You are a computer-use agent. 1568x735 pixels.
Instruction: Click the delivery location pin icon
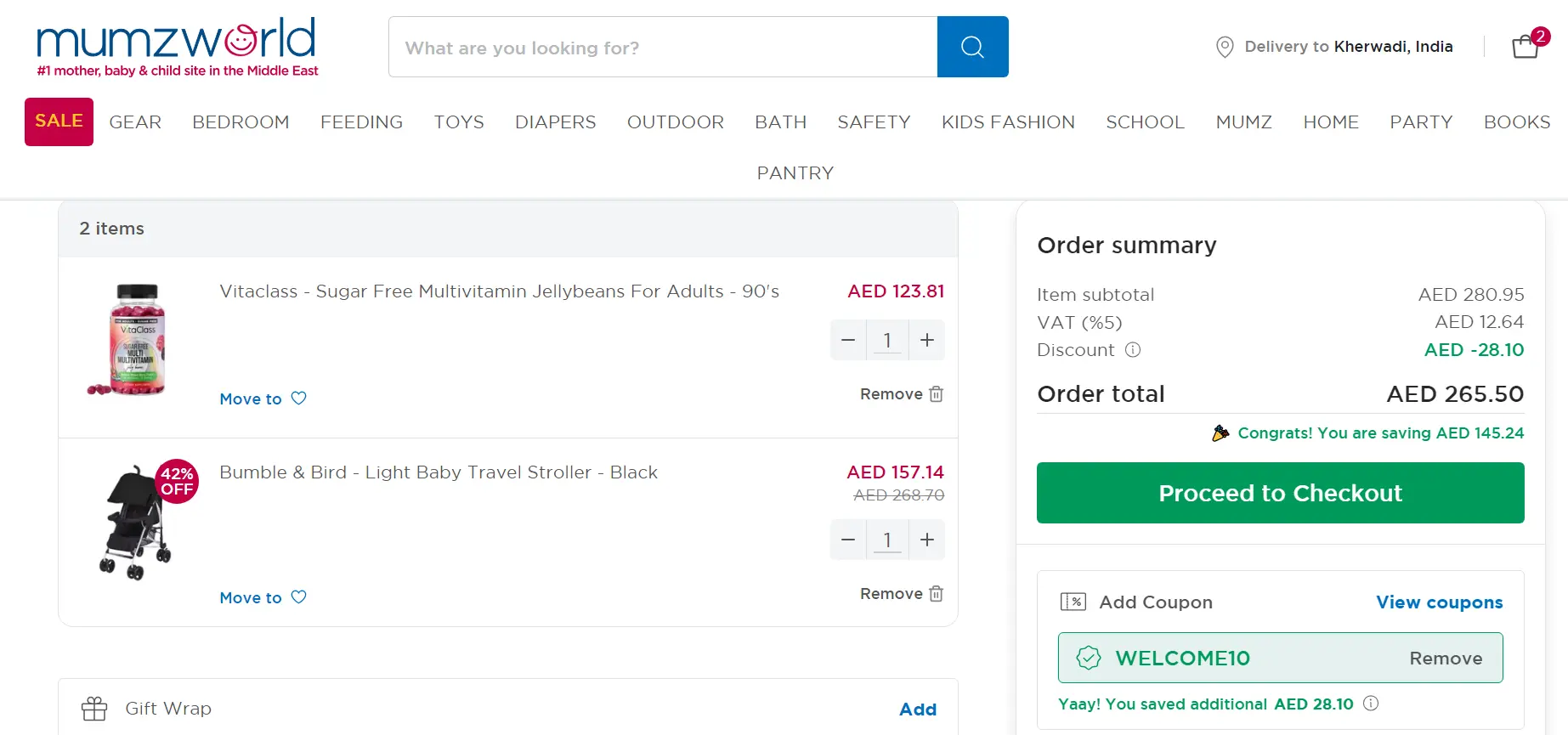coord(1225,47)
